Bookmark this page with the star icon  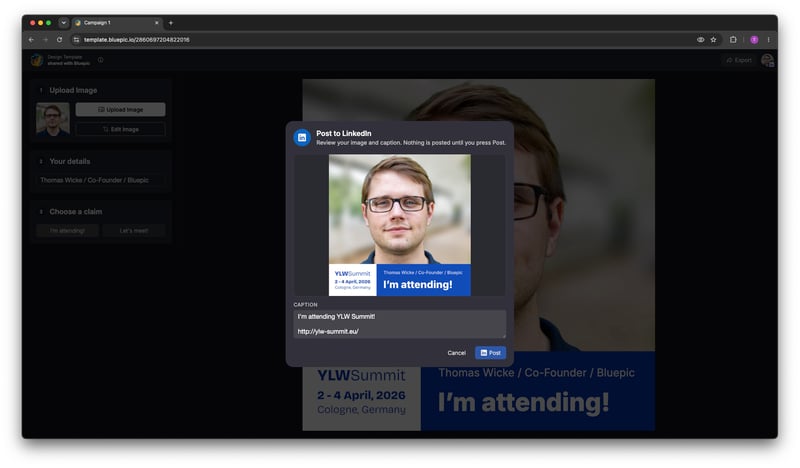[713, 39]
